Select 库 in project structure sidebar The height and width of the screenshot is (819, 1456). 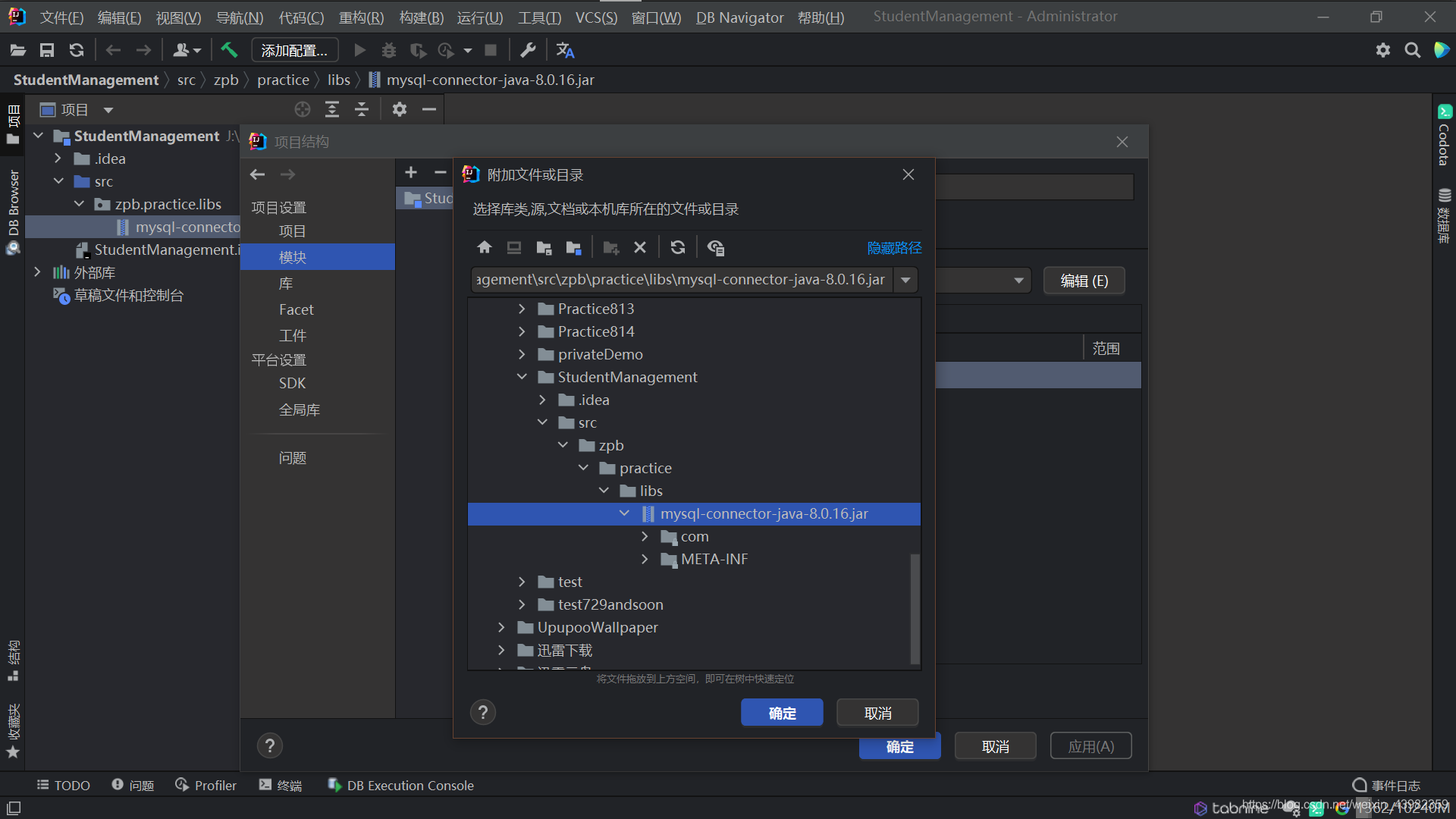[286, 283]
